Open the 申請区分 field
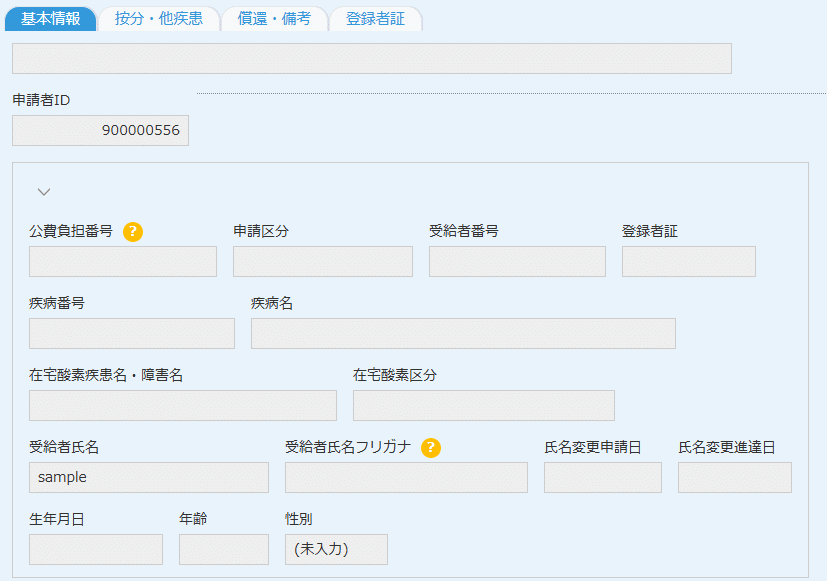The width and height of the screenshot is (827, 581). tap(322, 262)
